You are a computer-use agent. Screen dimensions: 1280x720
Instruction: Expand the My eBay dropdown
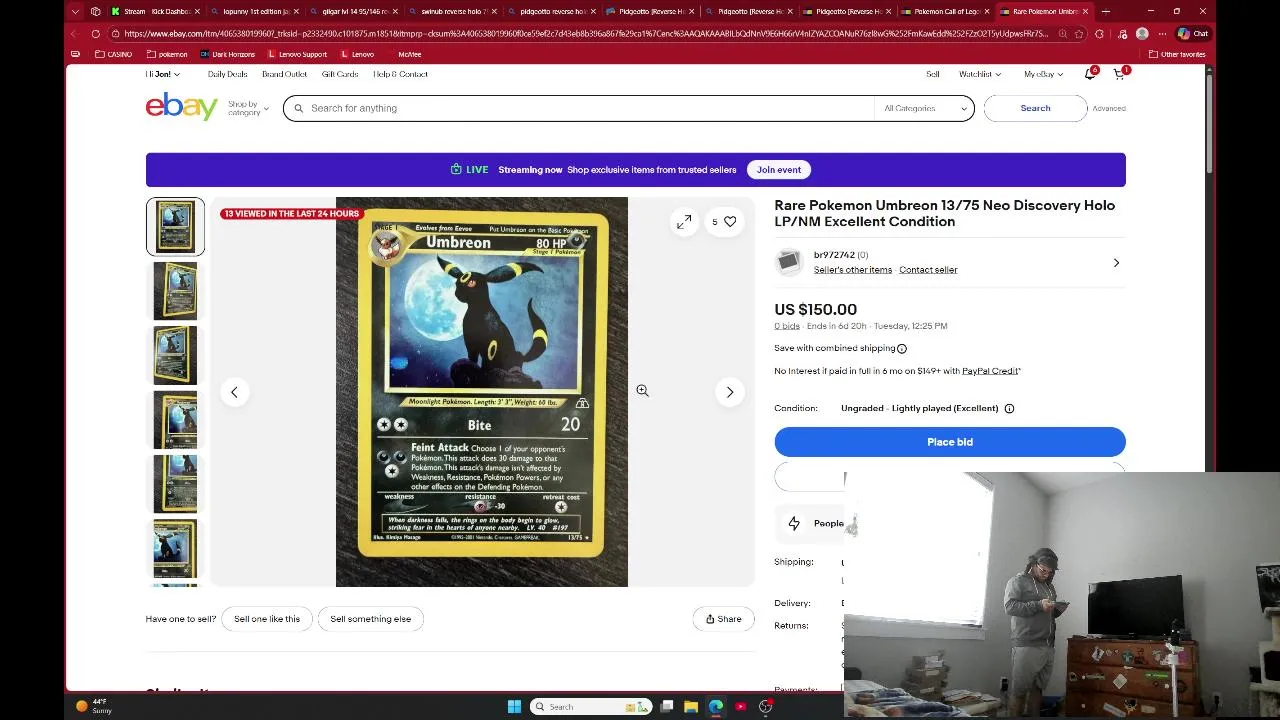[1042, 74]
